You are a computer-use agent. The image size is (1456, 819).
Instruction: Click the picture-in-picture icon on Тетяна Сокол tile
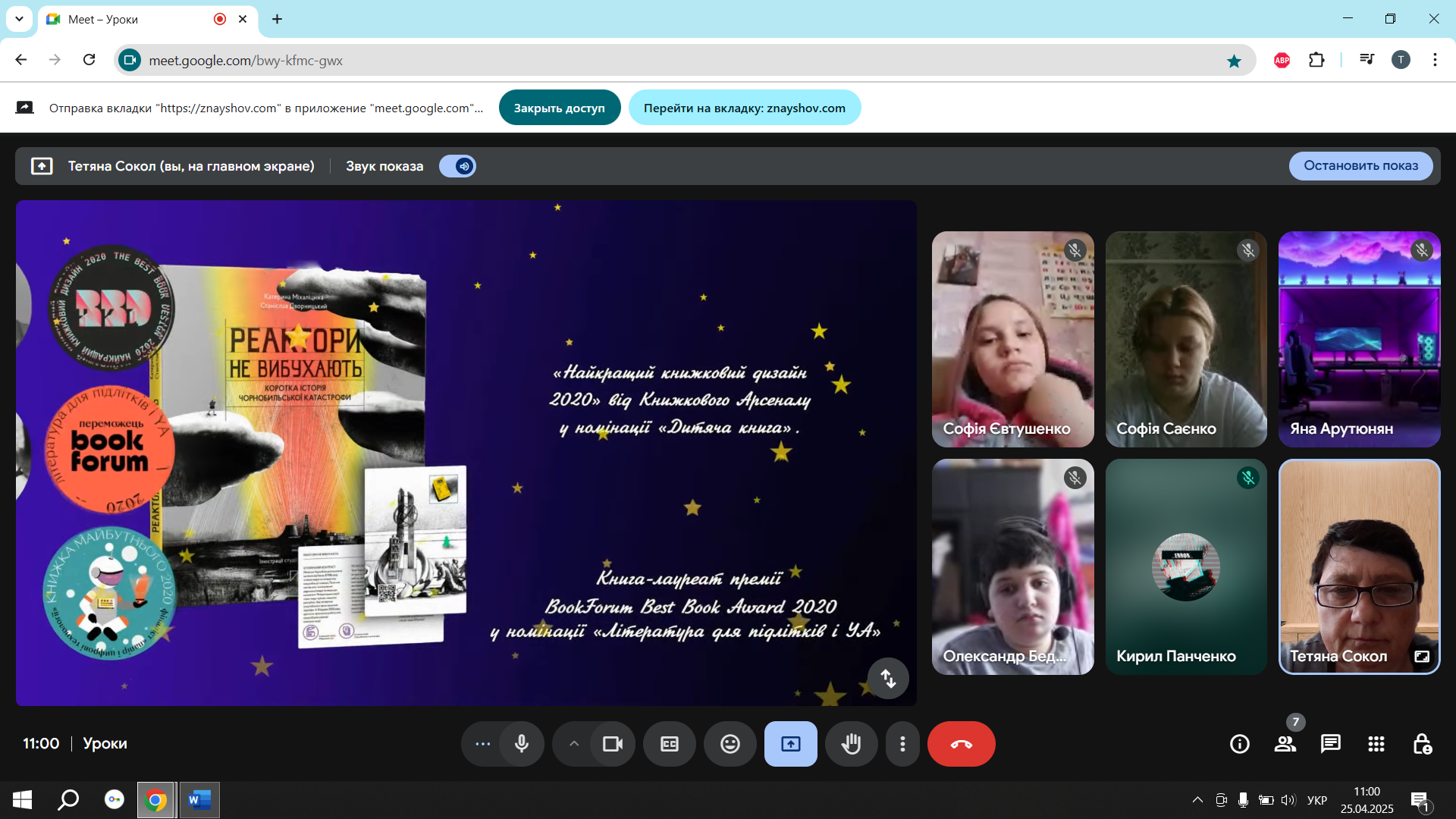[x=1422, y=656]
